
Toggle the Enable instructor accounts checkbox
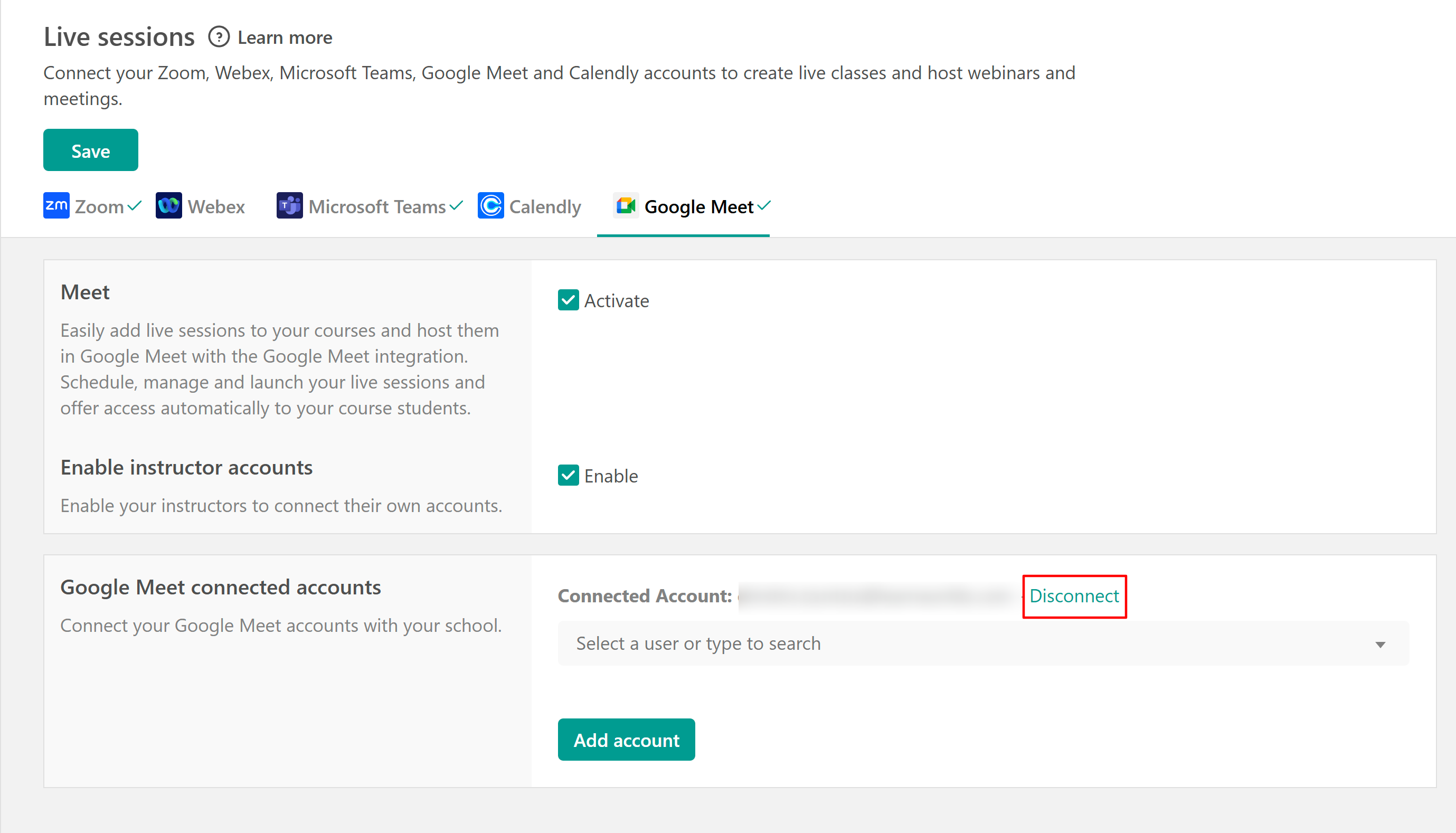[x=568, y=476]
